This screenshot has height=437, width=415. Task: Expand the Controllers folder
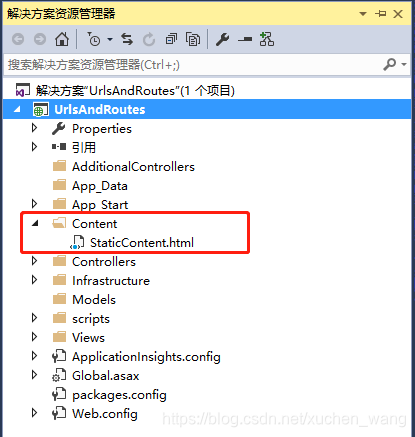(34, 261)
